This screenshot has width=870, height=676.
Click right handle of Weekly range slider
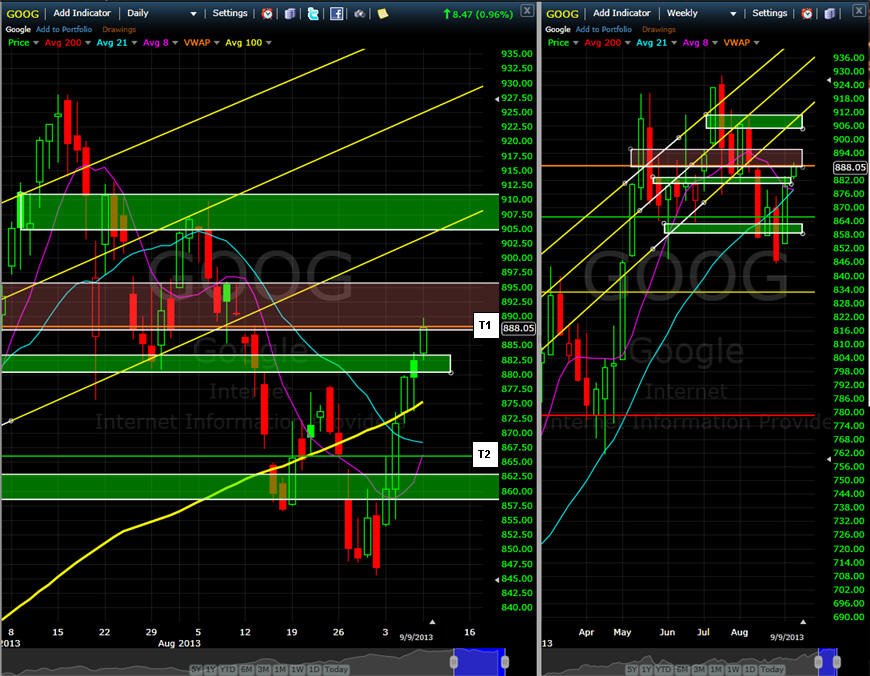coord(837,662)
